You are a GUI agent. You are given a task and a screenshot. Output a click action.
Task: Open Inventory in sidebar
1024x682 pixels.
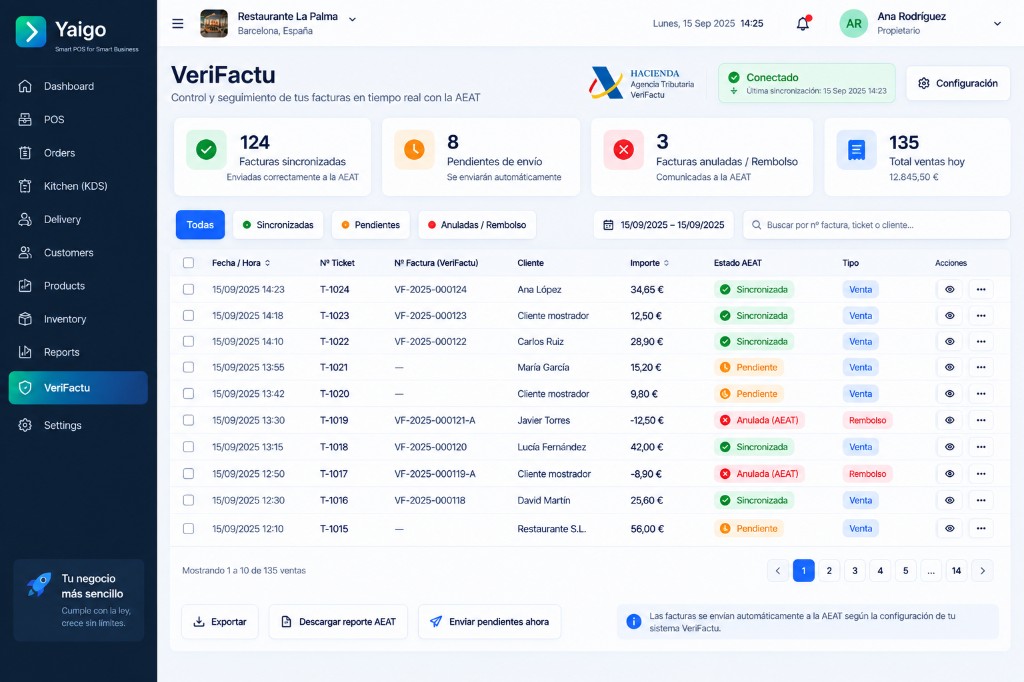click(78, 319)
